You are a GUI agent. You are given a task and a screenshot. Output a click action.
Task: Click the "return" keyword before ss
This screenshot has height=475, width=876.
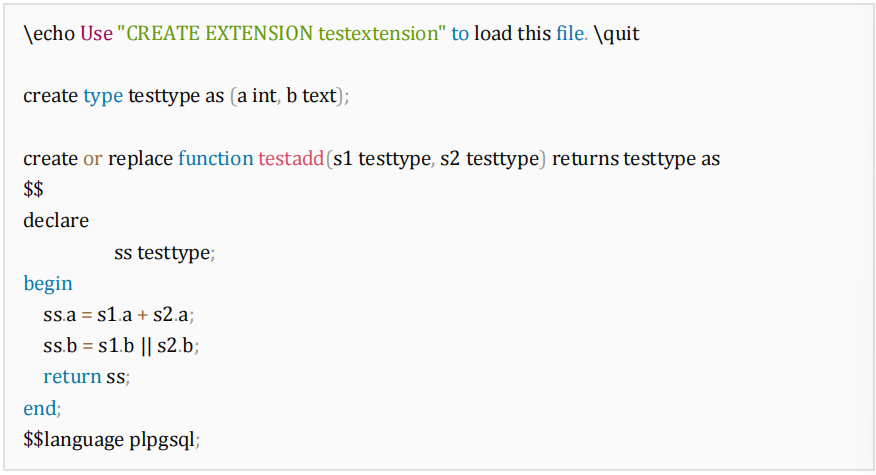point(72,377)
